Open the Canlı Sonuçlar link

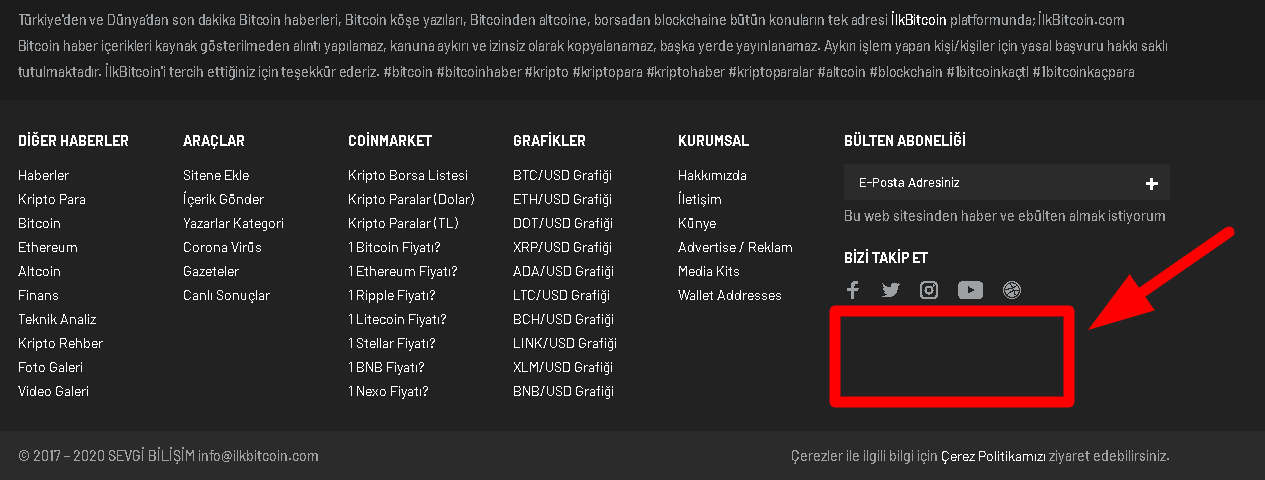[226, 295]
